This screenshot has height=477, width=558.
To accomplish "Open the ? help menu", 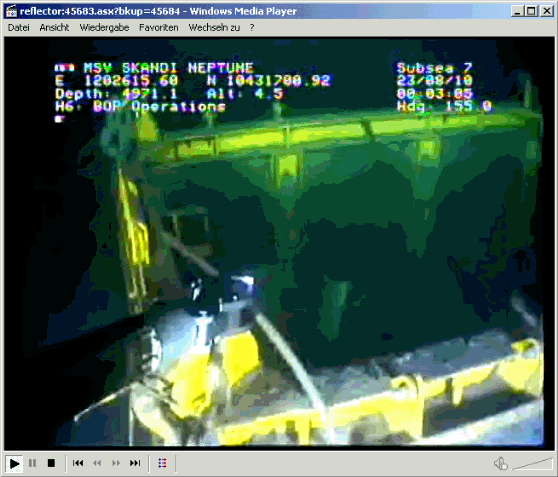I will (252, 27).
